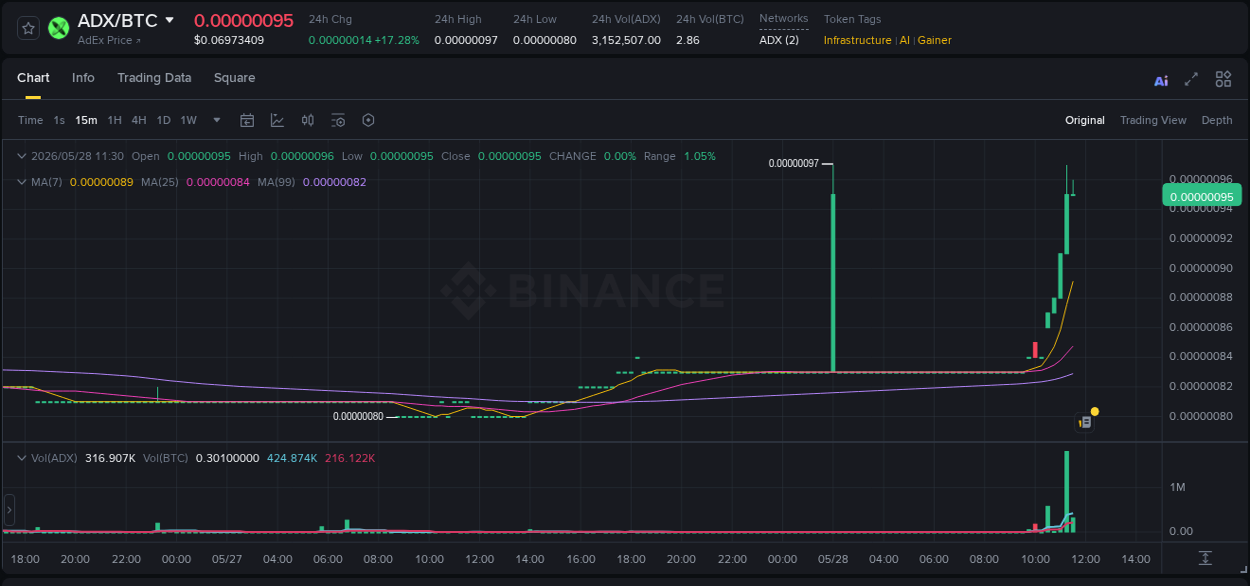
Task: Click the 24h Vol(ADX) value 3,152,507.00
Action: click(x=626, y=40)
